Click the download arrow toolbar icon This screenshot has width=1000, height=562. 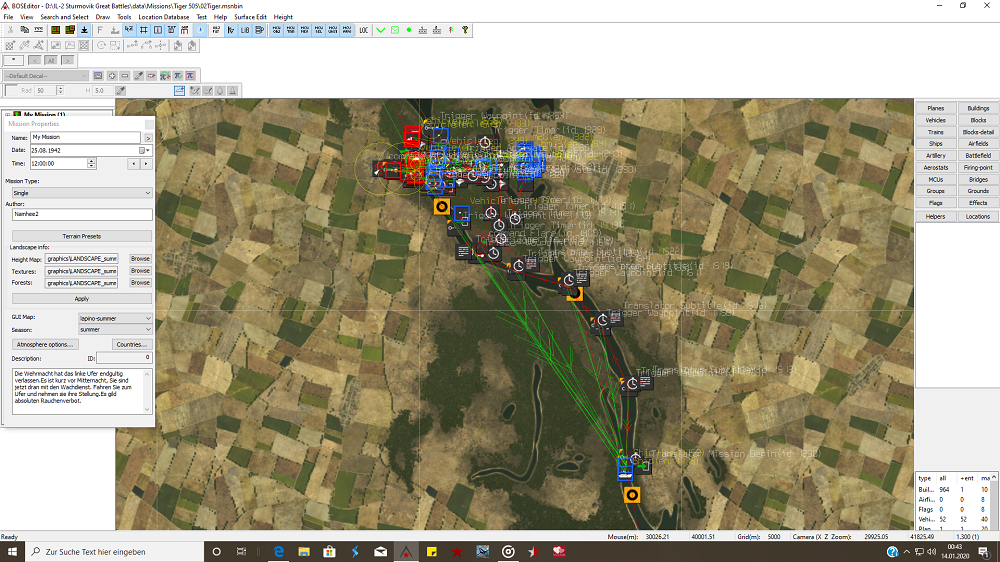(84, 30)
